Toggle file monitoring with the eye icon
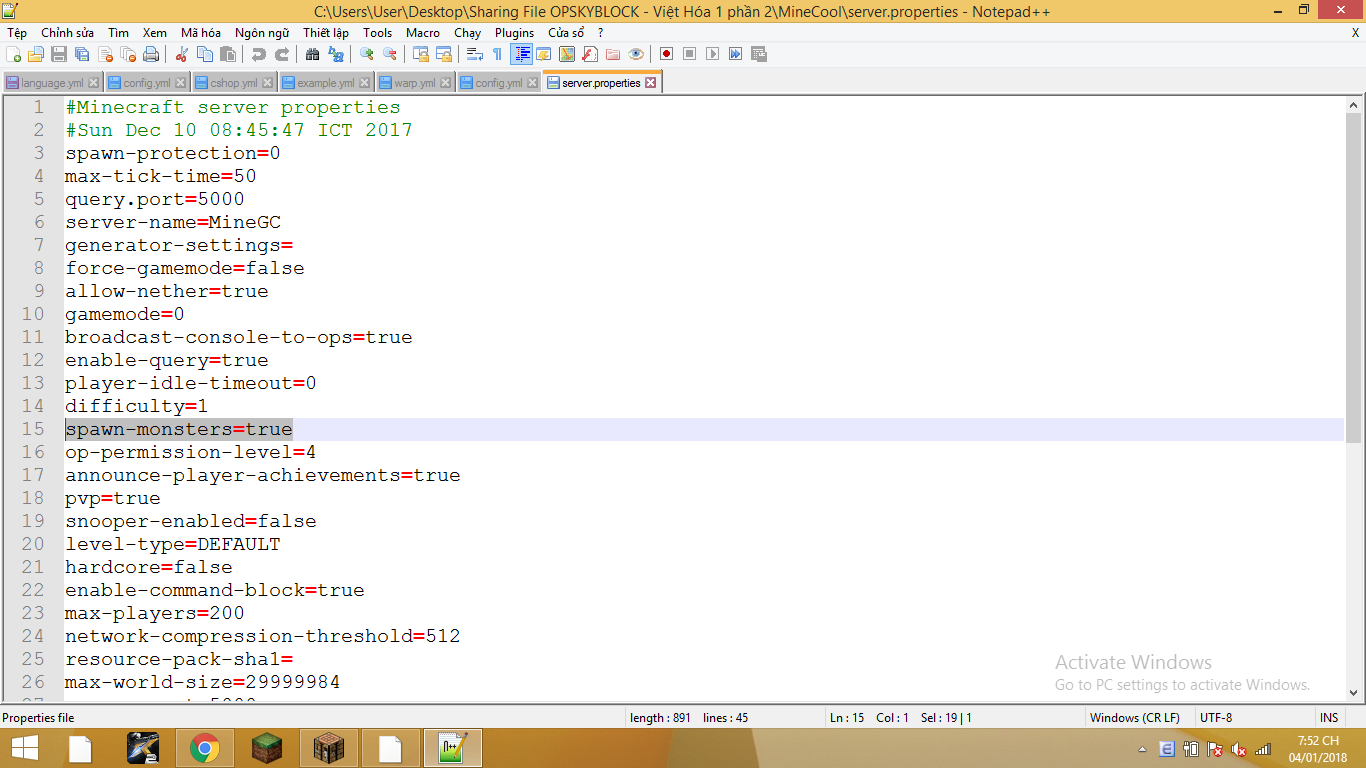The width and height of the screenshot is (1366, 768). (636, 54)
